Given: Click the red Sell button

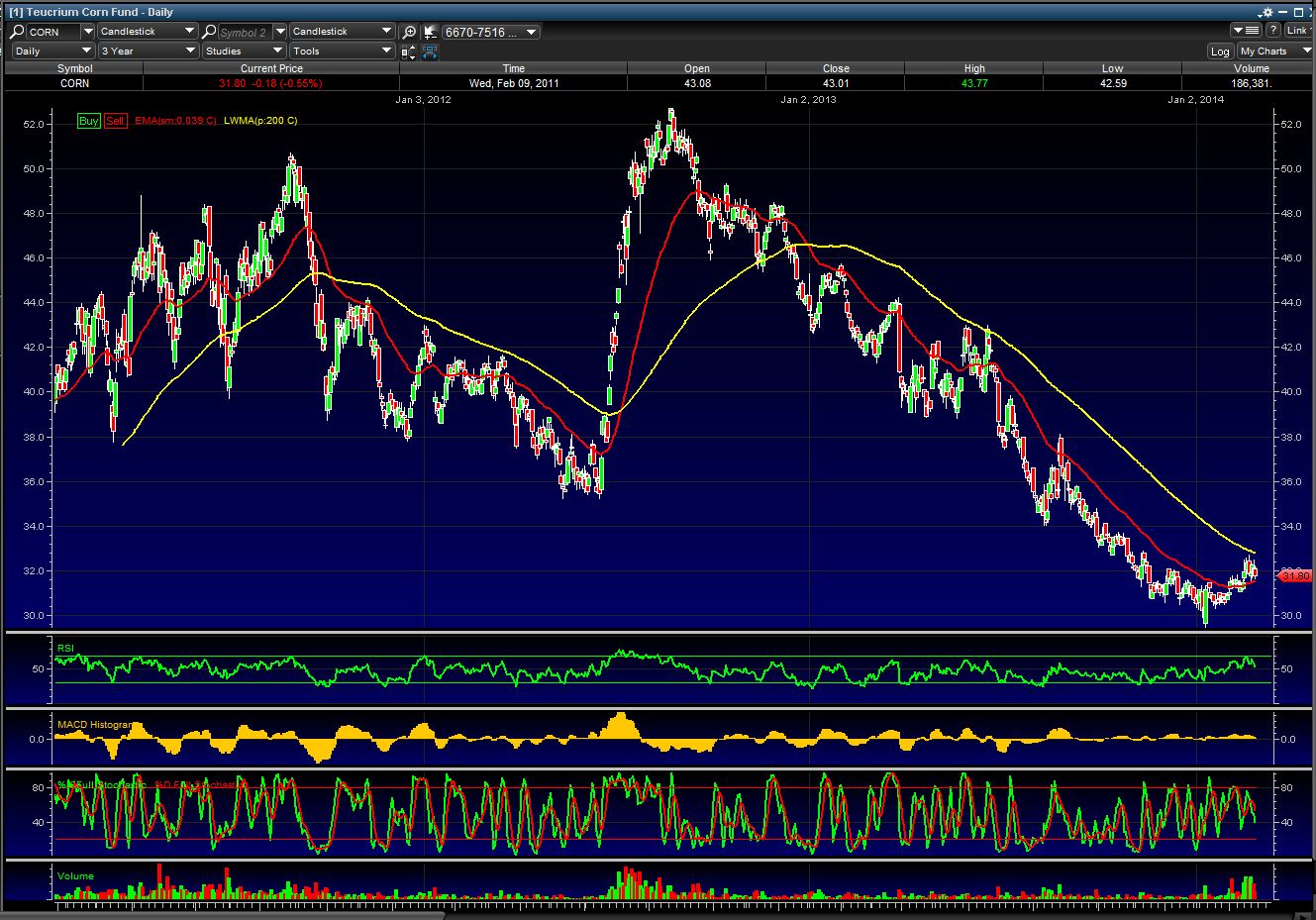Looking at the screenshot, I should click(x=115, y=121).
